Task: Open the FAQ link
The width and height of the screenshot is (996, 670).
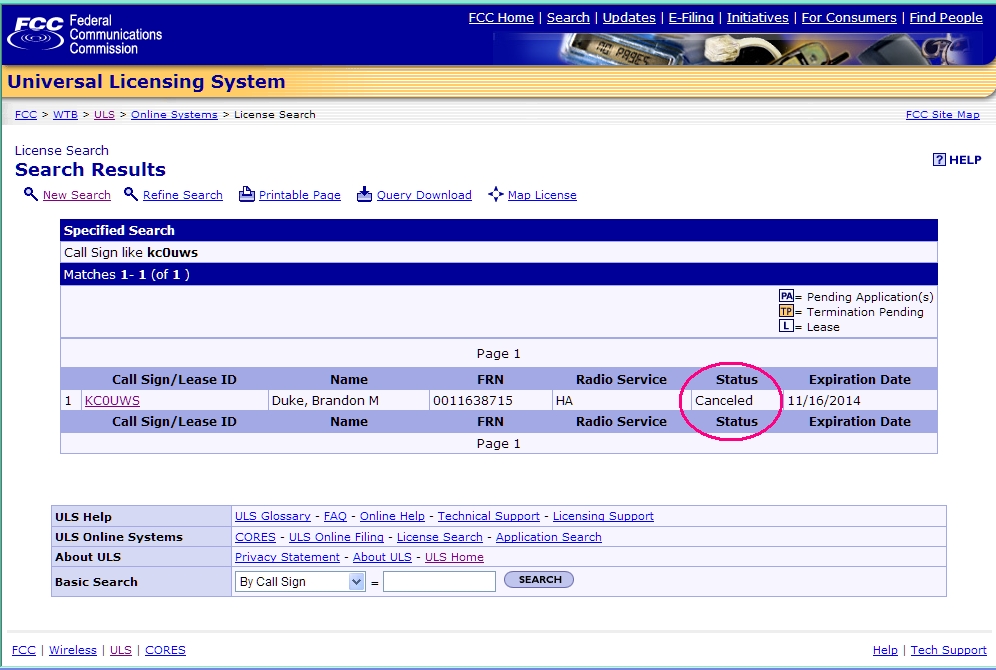Action: [335, 516]
